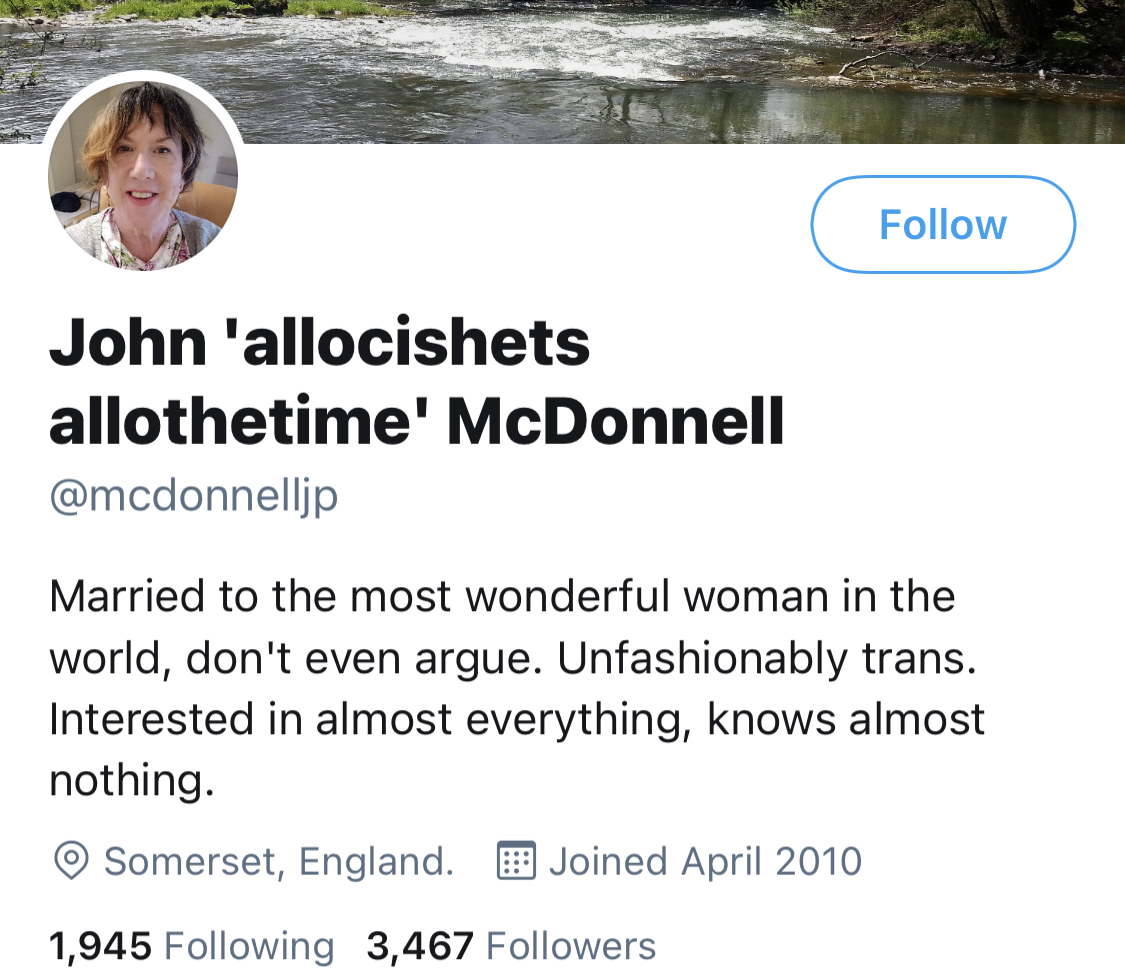Image resolution: width=1125 pixels, height=979 pixels.
Task: Click the word John in display name
Action: tap(127, 343)
